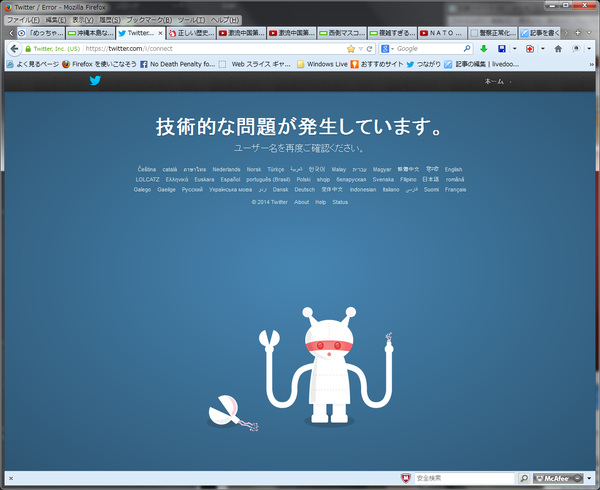Open the ファイル(F) menu
This screenshot has width=600, height=490.
tap(23, 20)
